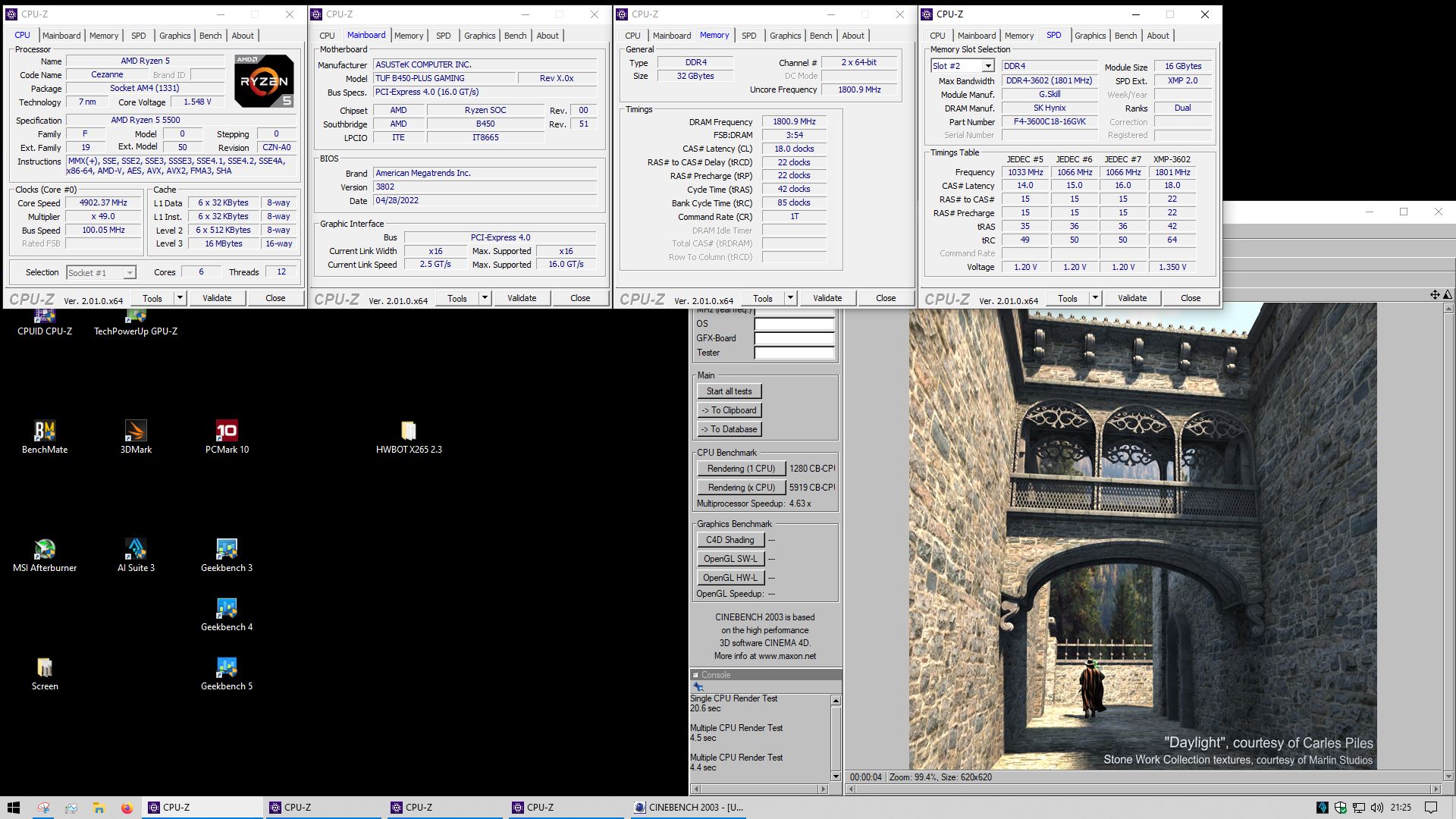Image resolution: width=1456 pixels, height=819 pixels.
Task: Expand Tools arrow in the CPU tab window
Action: coord(180,298)
